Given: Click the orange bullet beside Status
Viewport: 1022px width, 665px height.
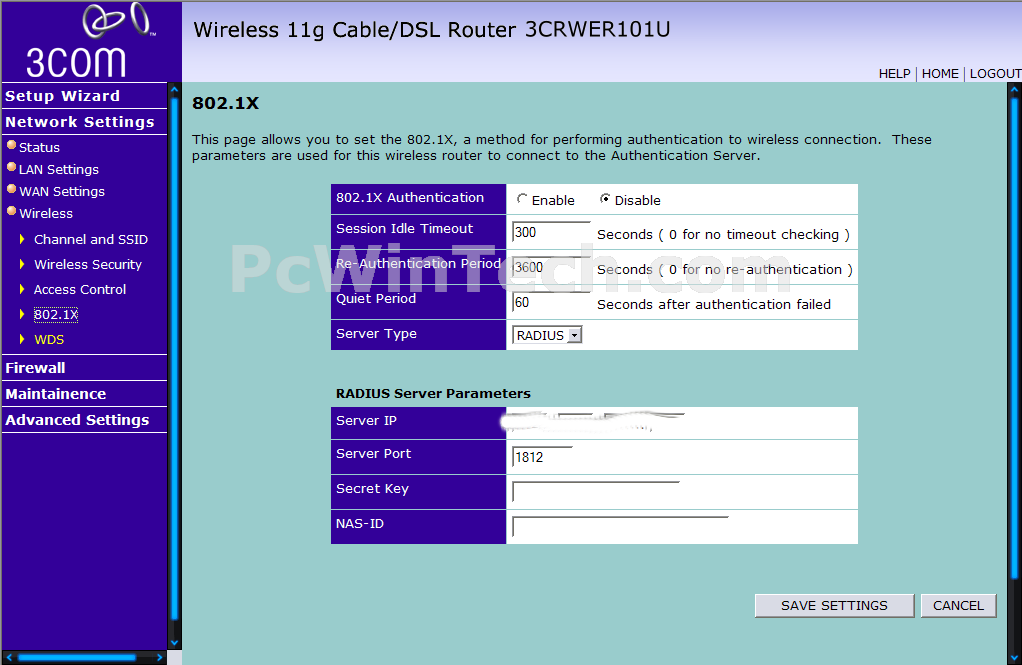Looking at the screenshot, I should point(11,145).
